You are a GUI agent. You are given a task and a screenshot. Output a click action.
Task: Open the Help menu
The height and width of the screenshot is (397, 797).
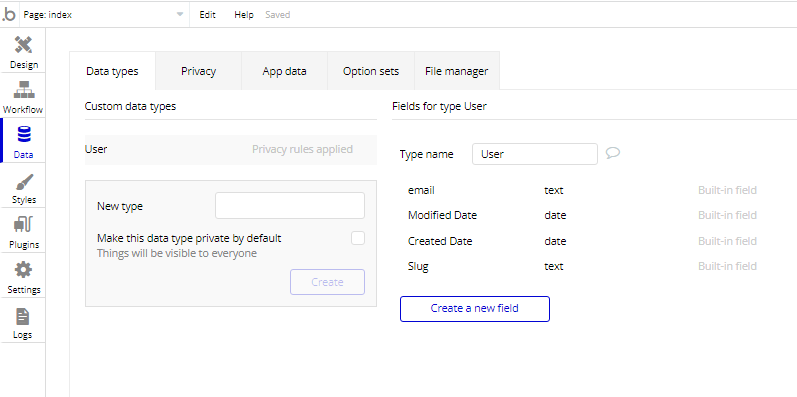point(243,15)
